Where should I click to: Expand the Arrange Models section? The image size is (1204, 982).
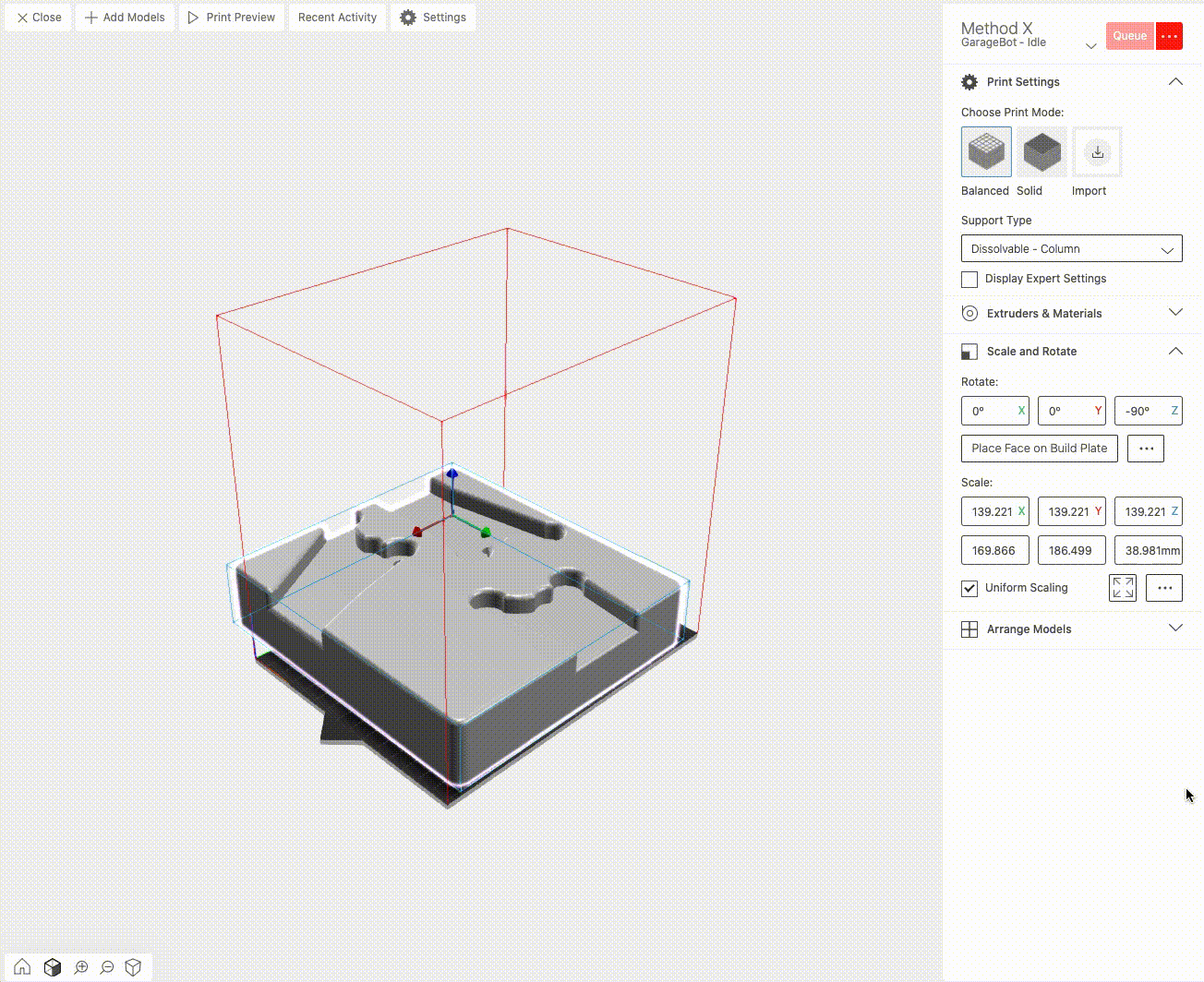[x=1175, y=629]
